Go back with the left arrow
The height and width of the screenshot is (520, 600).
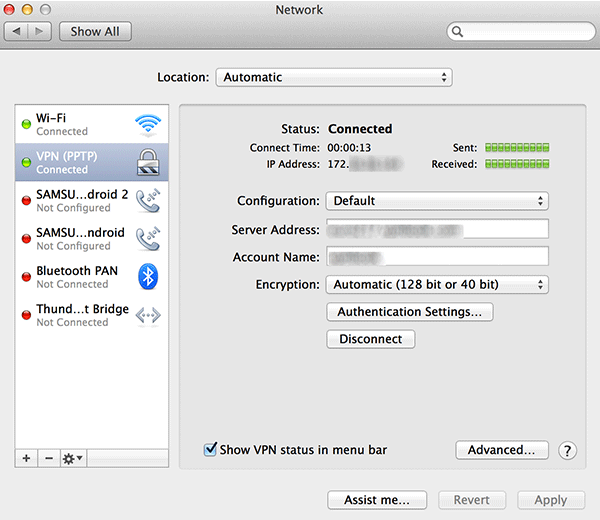(16, 31)
